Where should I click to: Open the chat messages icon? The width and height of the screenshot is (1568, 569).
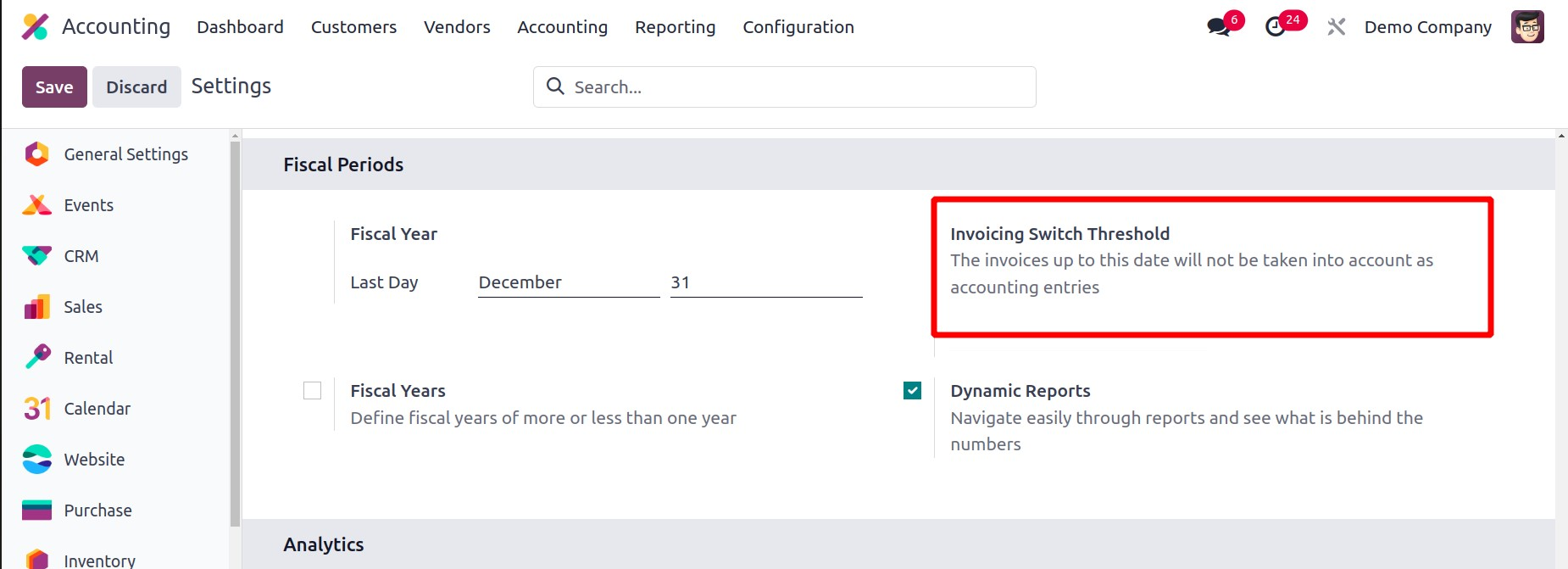(1219, 27)
